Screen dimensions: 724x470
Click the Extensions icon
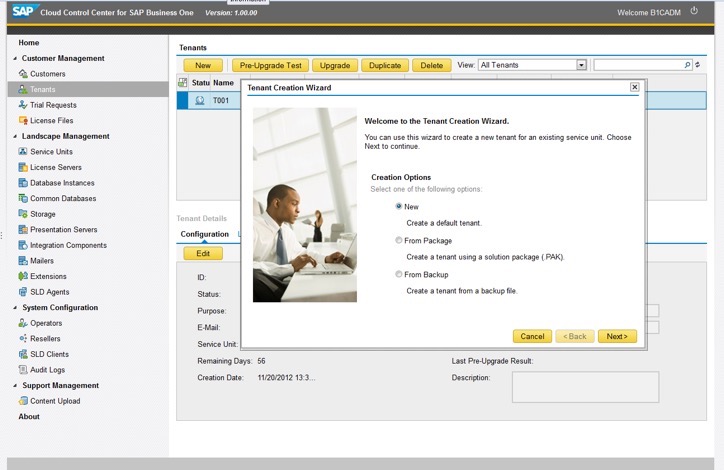[x=23, y=276]
